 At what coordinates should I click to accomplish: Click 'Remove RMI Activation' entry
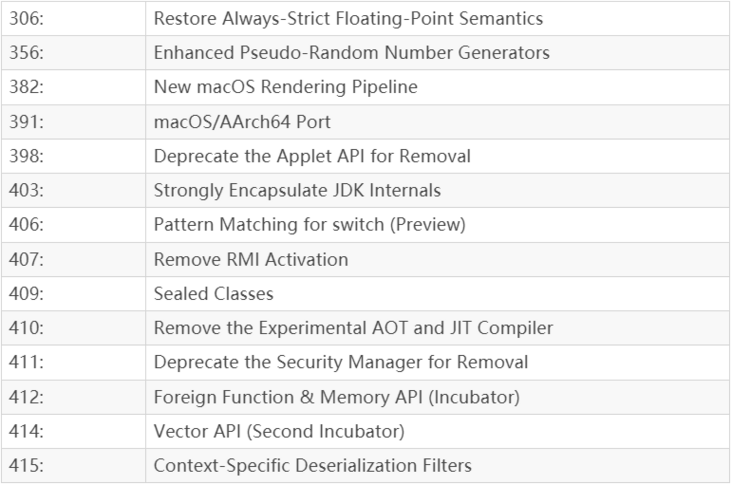tap(251, 259)
